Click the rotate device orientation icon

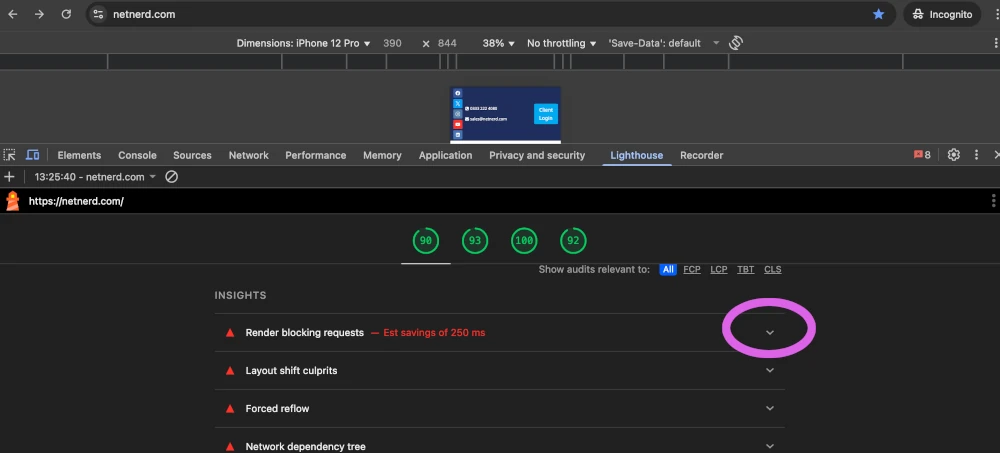tap(736, 43)
